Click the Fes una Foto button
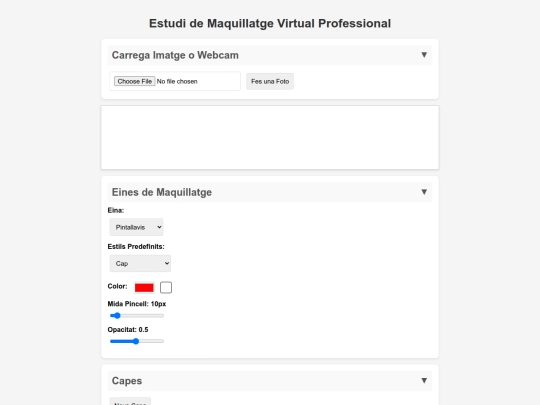The height and width of the screenshot is (405, 540). coord(270,81)
